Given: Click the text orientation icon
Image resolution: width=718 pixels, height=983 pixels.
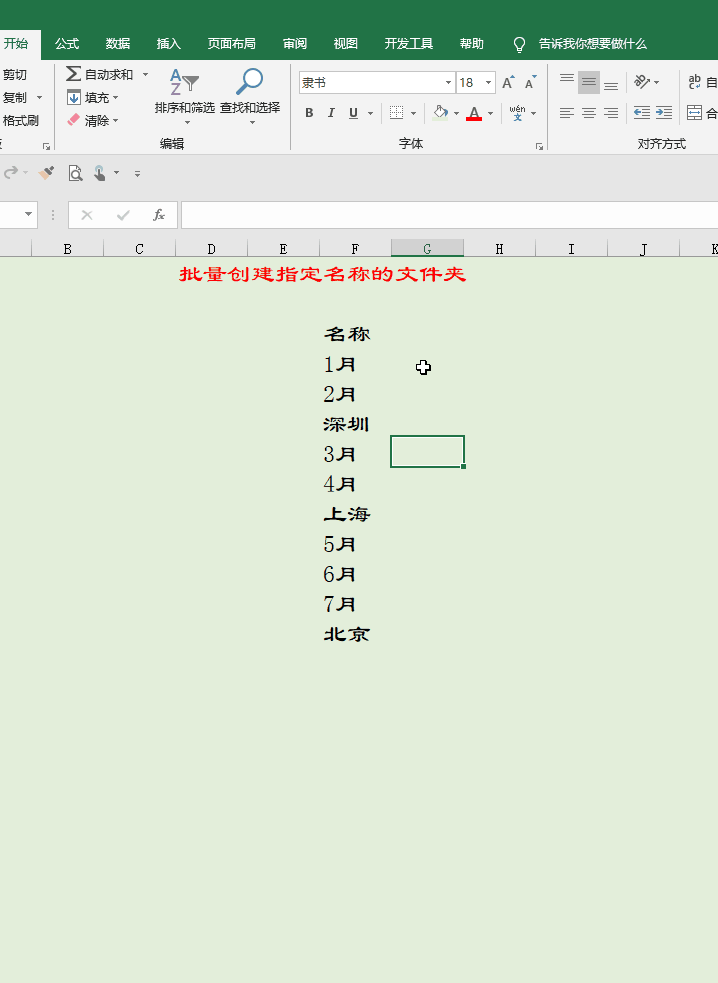Looking at the screenshot, I should tap(641, 82).
